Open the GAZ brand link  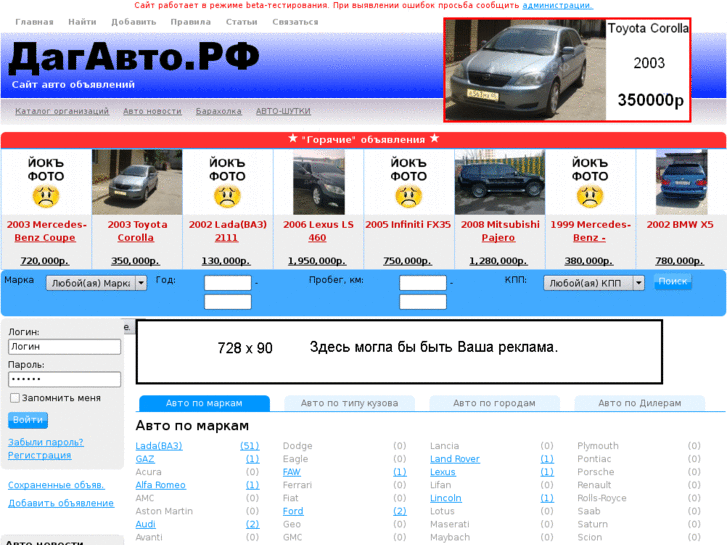coord(145,459)
